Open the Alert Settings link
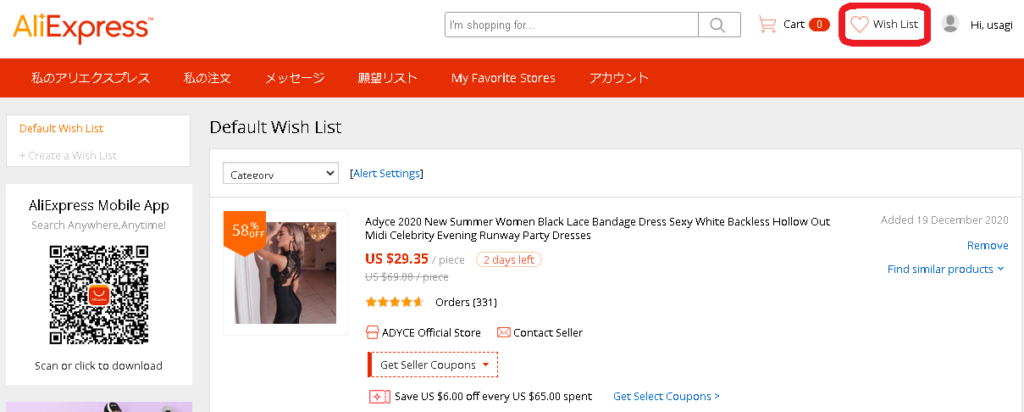The image size is (1024, 412). (x=387, y=174)
